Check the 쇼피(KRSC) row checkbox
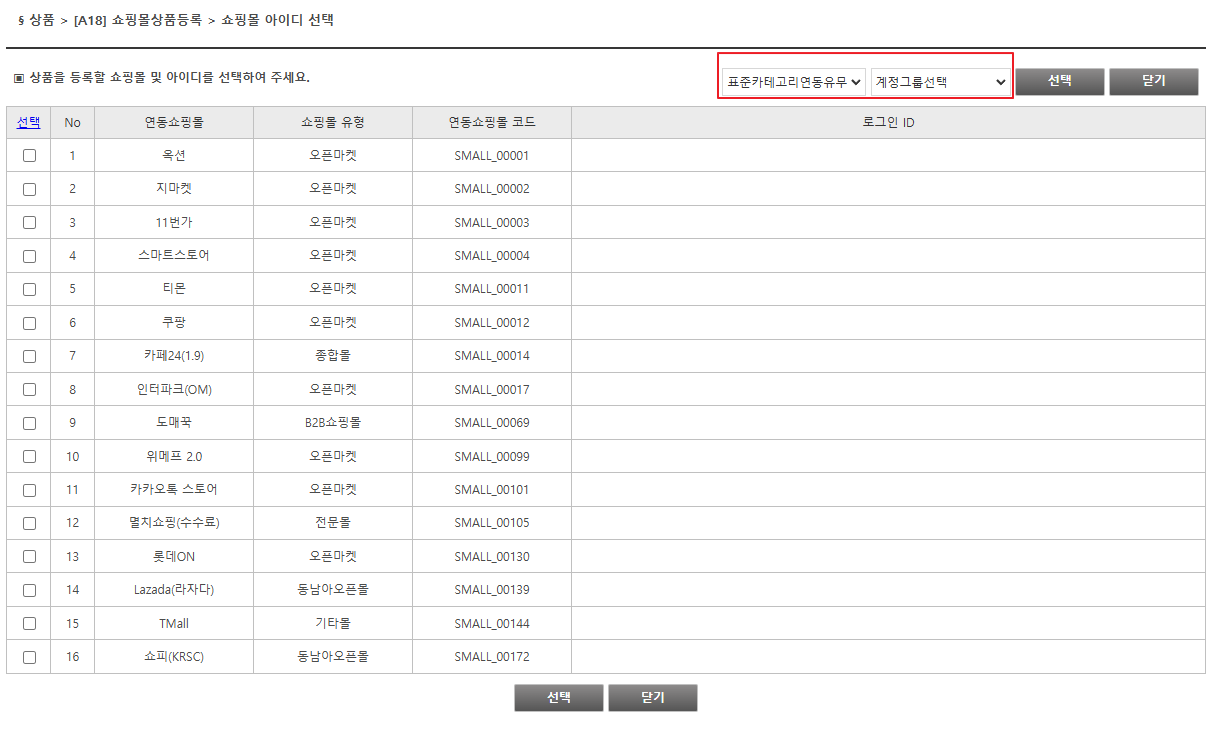Screen dimensions: 1230x733 point(29,657)
